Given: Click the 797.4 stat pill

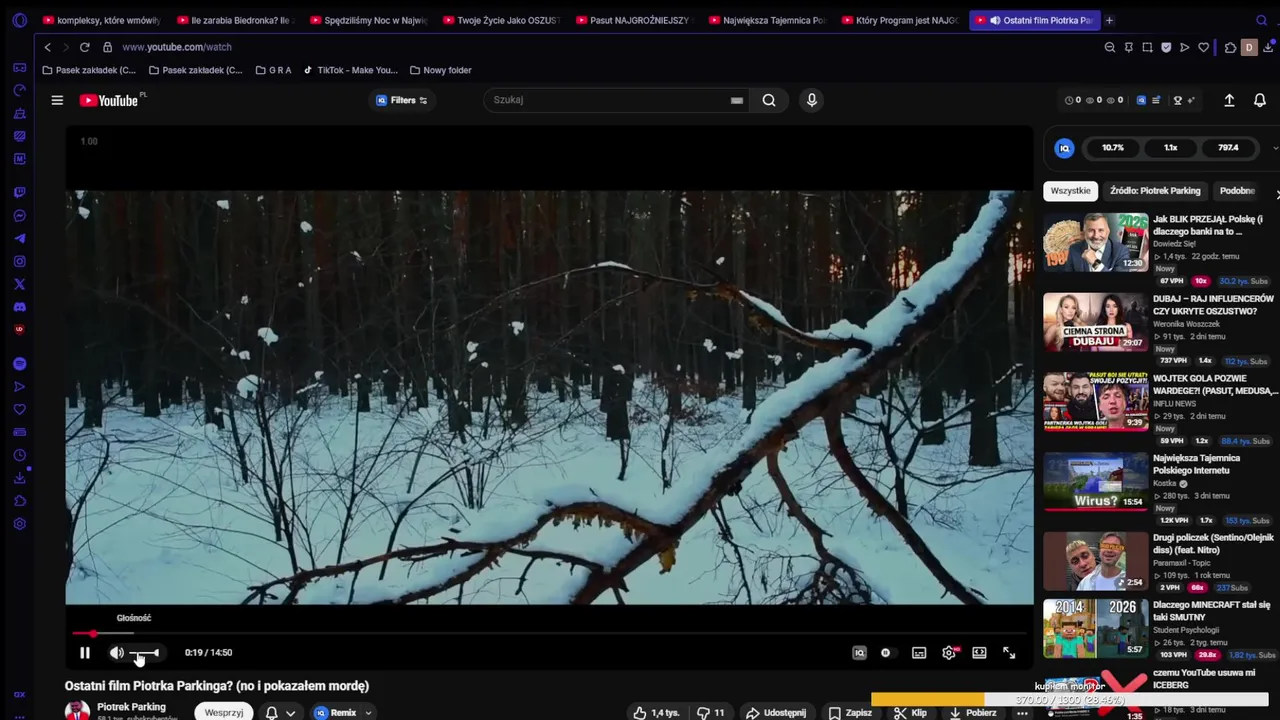Looking at the screenshot, I should (x=1228, y=148).
